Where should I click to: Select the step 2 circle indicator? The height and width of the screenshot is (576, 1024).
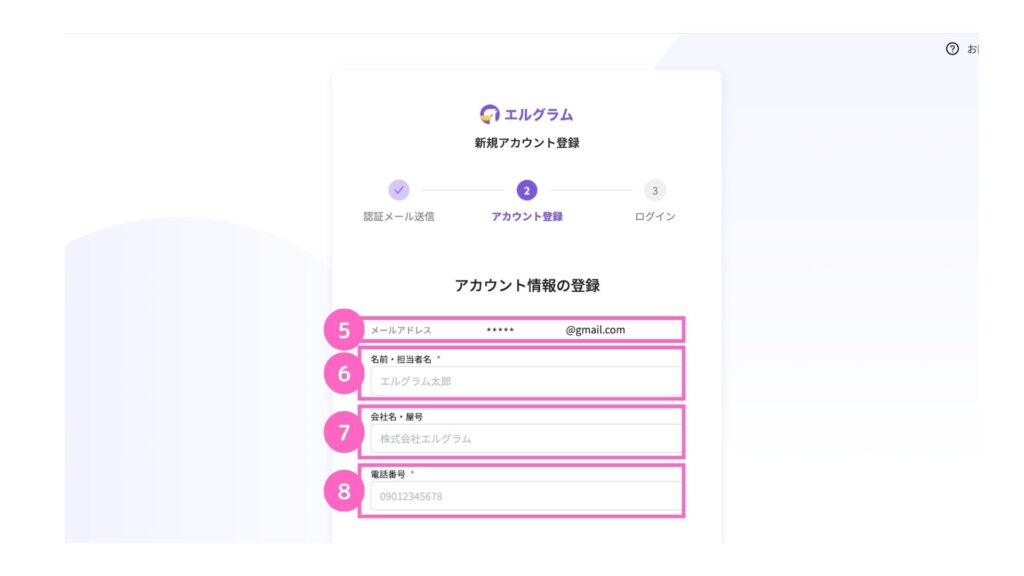point(527,190)
